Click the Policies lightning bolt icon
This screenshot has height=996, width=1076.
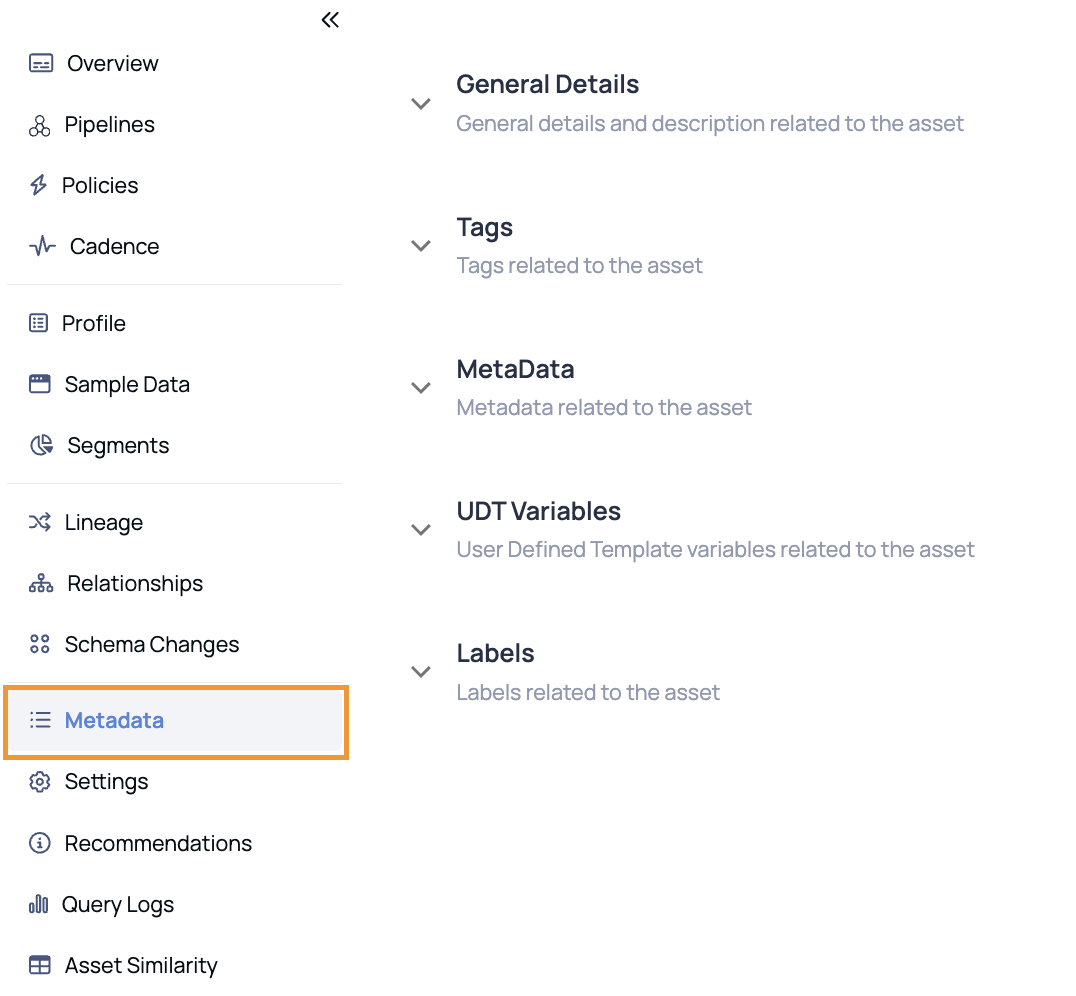click(38, 185)
